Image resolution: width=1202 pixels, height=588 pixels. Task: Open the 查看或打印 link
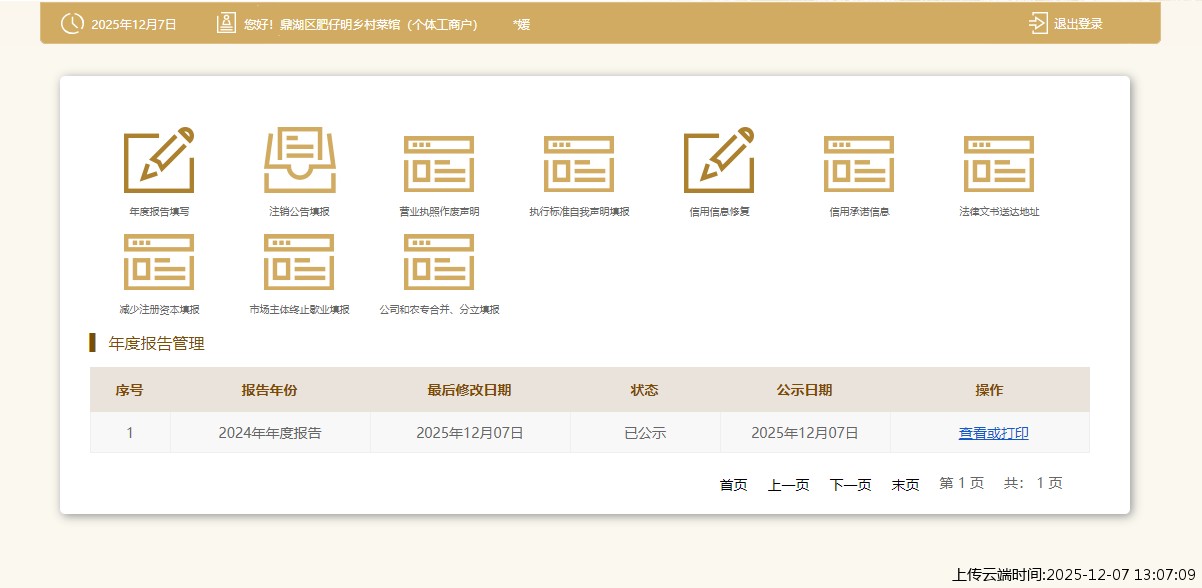click(993, 433)
